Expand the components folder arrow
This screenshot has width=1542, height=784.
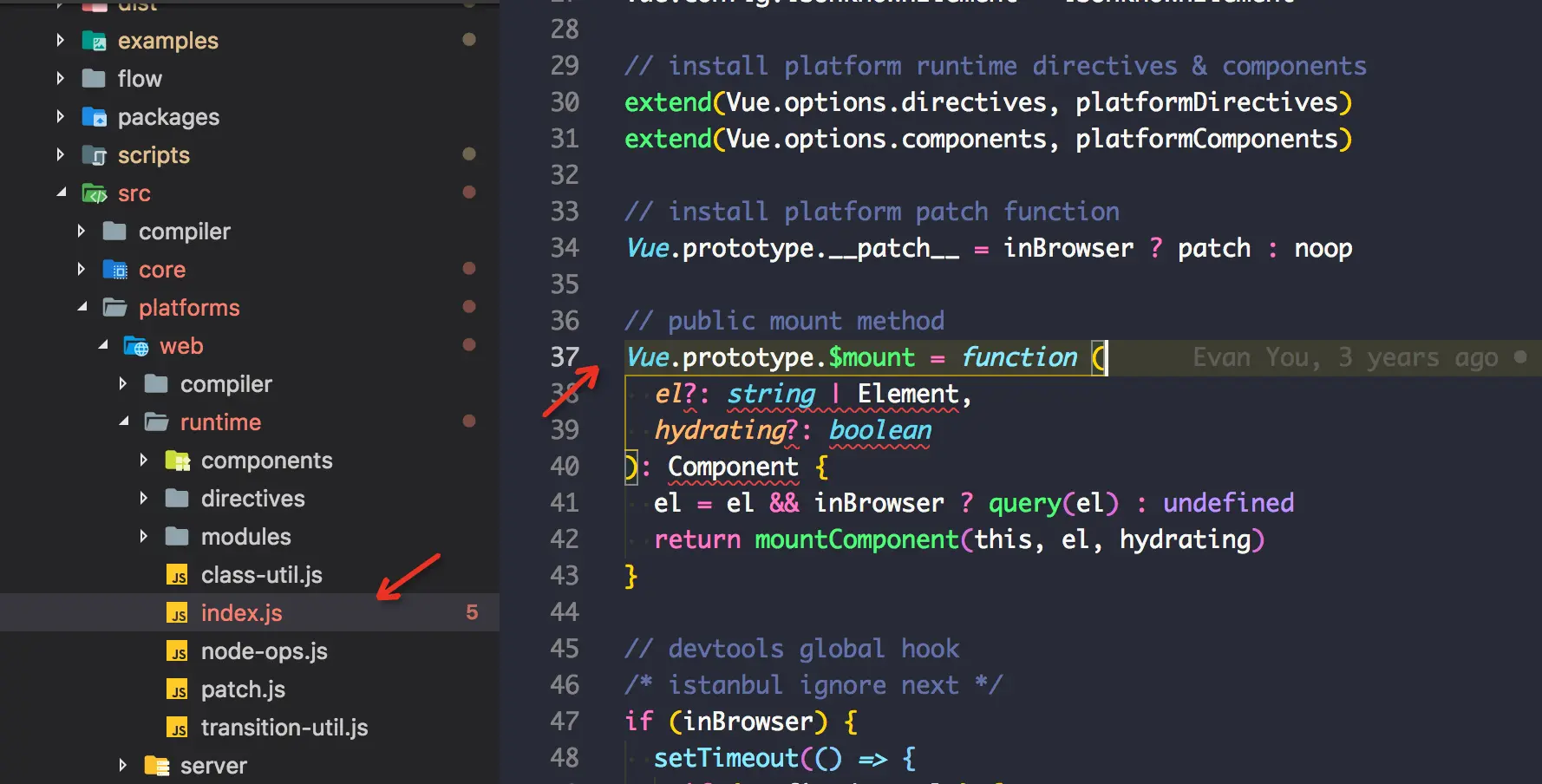143,460
